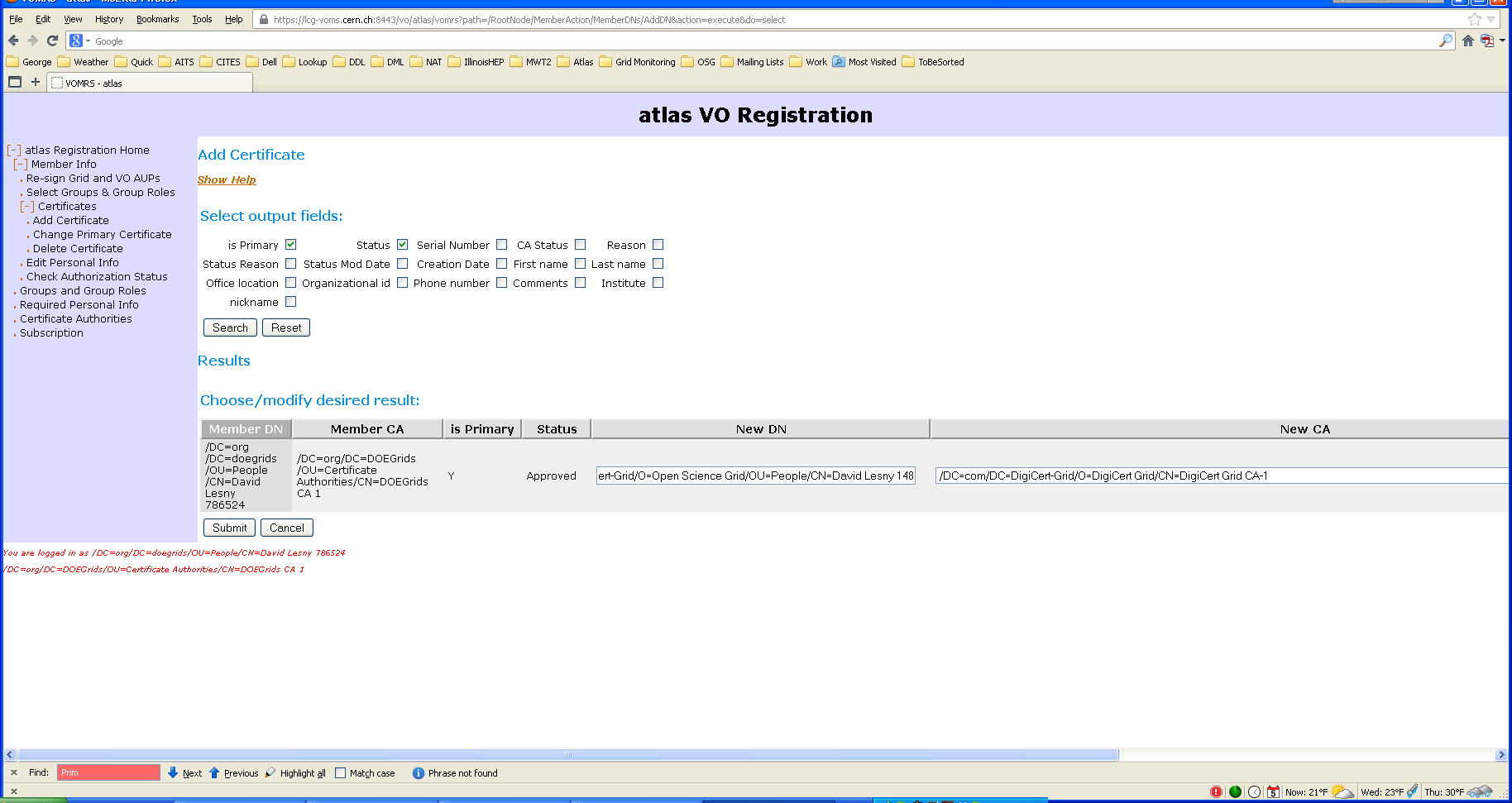Open a new tab with plus icon
The image size is (1512, 803).
[x=35, y=82]
